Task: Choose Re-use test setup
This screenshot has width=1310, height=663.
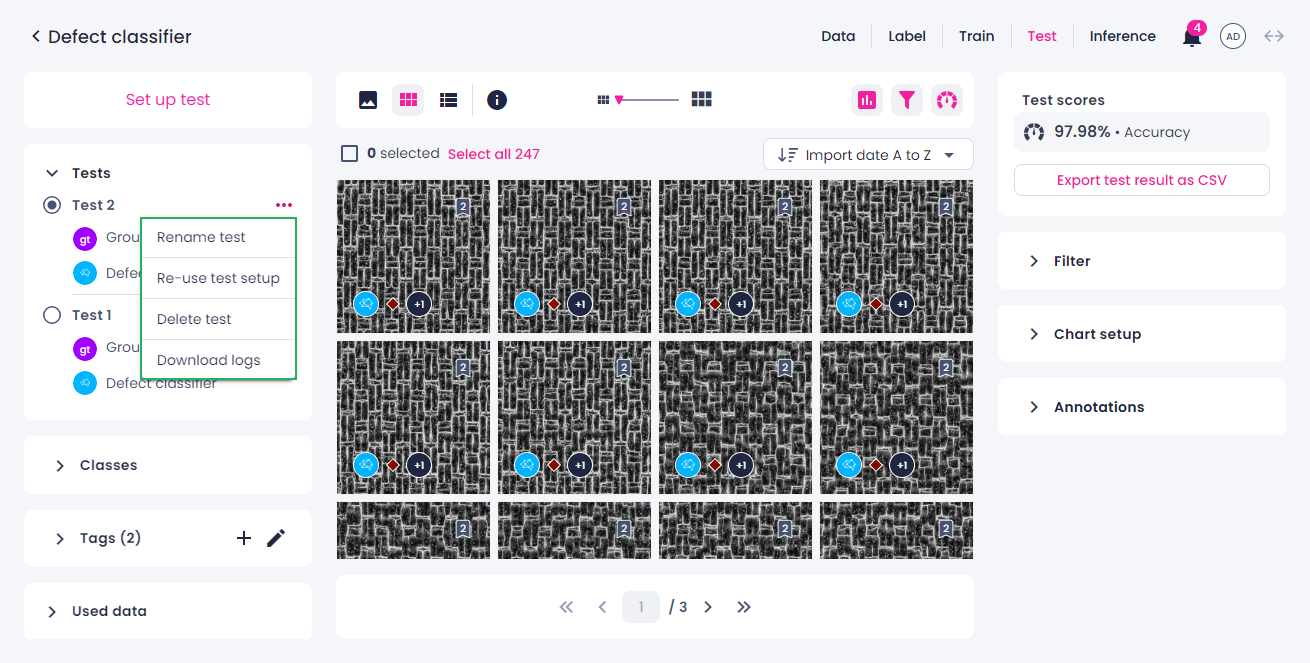Action: pos(218,278)
